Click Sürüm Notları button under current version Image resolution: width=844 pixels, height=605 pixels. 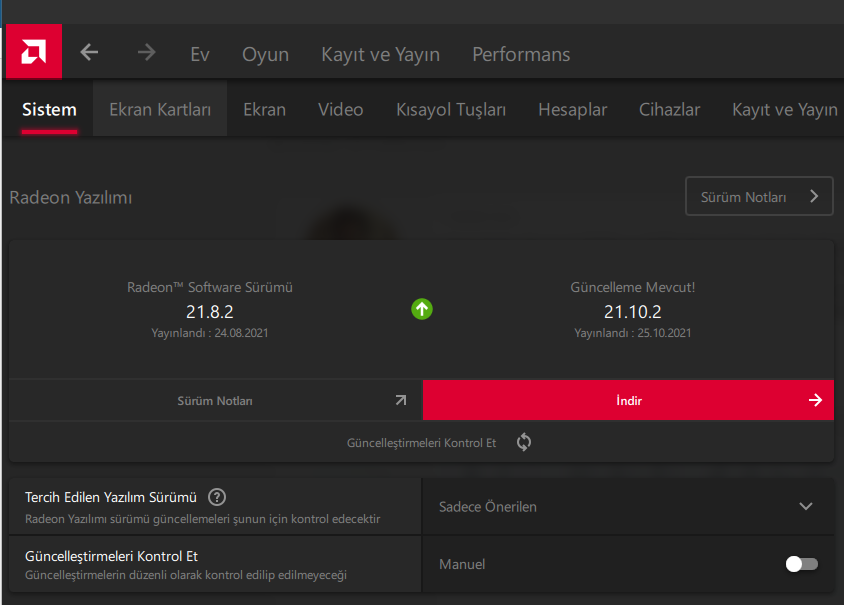coord(215,400)
